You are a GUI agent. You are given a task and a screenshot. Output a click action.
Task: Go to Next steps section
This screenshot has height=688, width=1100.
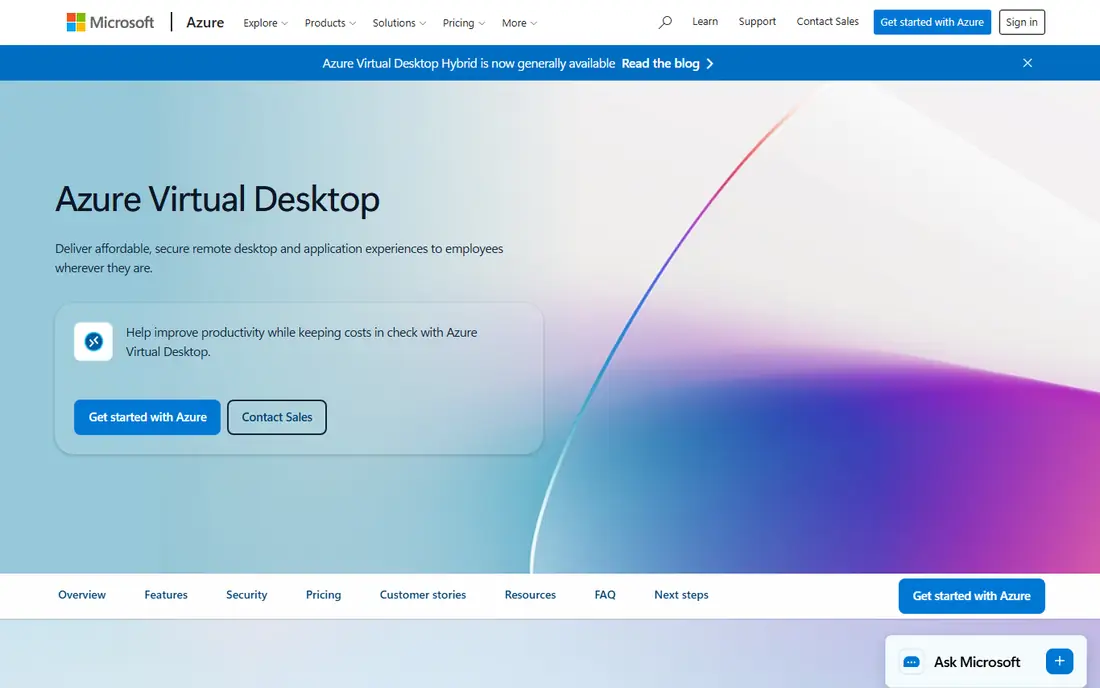[681, 595]
